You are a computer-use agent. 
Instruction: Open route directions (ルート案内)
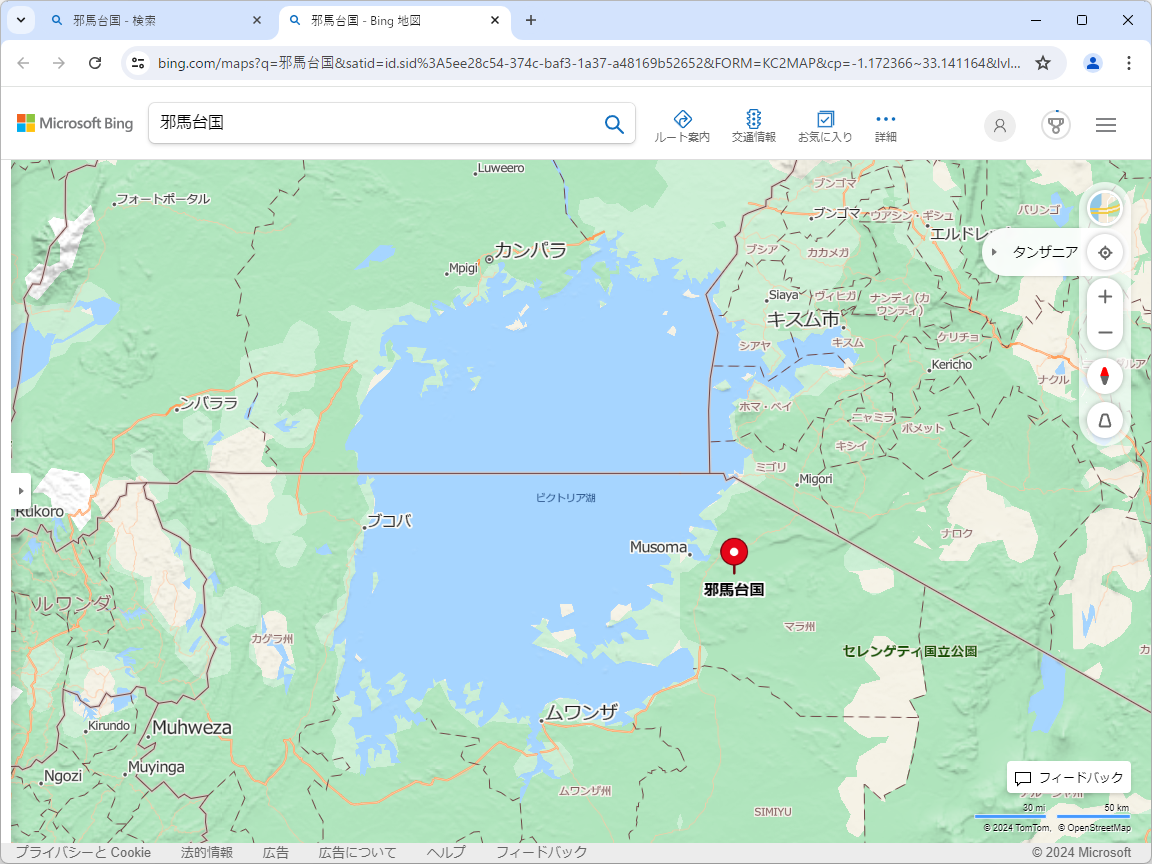tap(682, 126)
